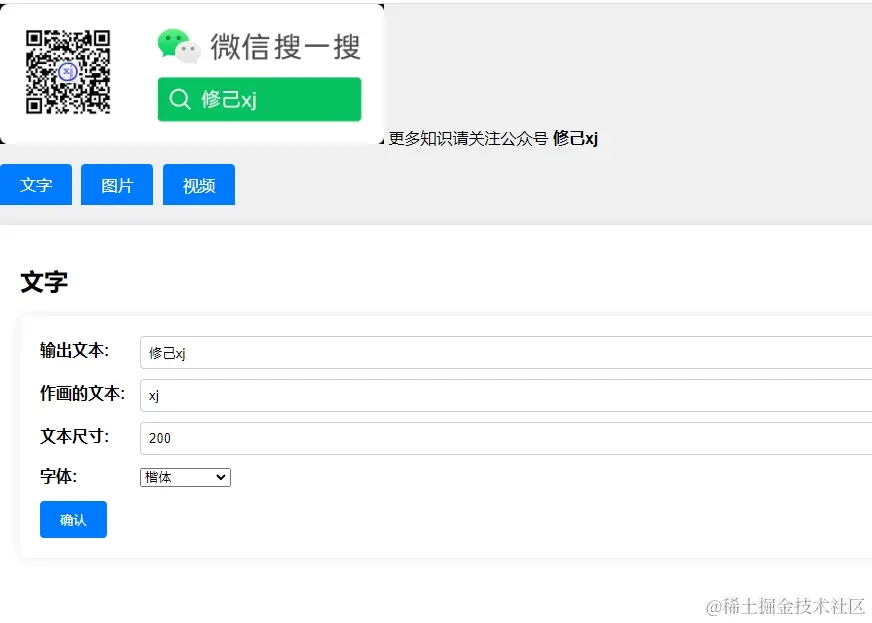The width and height of the screenshot is (872, 623).
Task: Click the QR code image
Action: [68, 72]
